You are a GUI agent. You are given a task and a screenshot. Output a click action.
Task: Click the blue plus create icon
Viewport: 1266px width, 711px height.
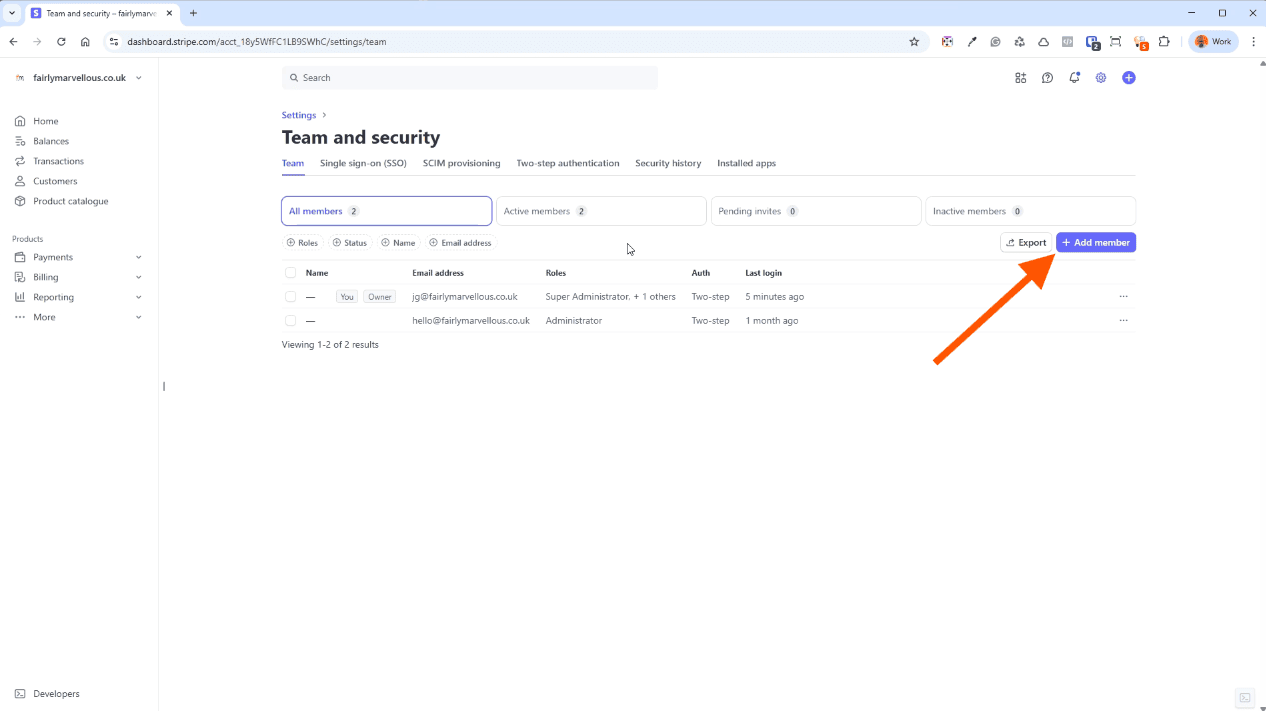pyautogui.click(x=1128, y=78)
